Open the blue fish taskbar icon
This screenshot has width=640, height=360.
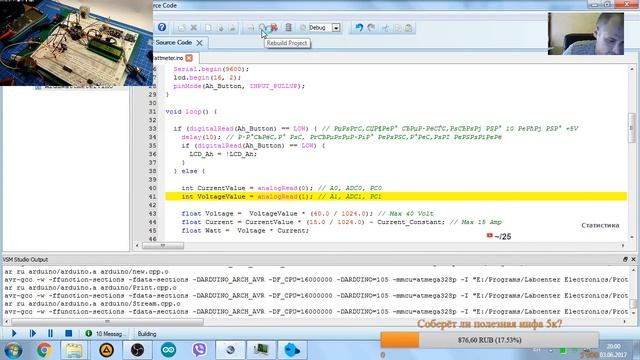click(292, 350)
